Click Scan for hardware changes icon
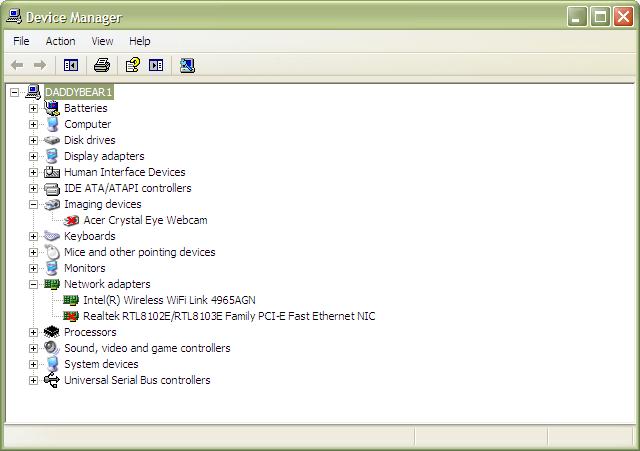This screenshot has height=451, width=640. (187, 65)
